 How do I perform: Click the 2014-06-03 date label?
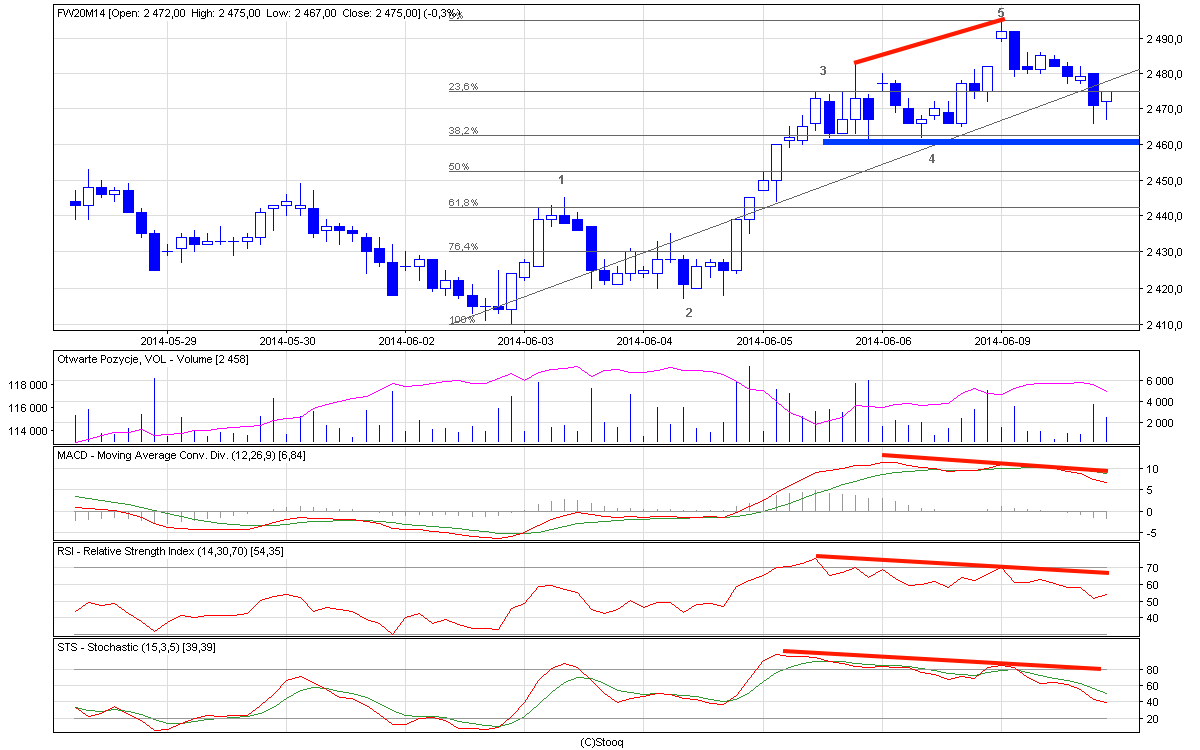[x=525, y=341]
